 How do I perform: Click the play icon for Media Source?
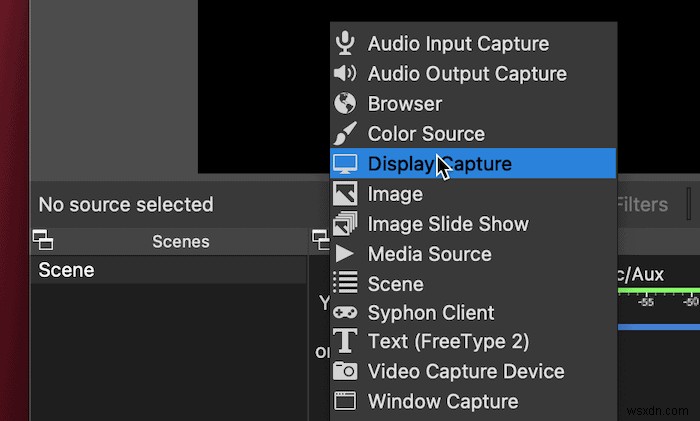345,253
